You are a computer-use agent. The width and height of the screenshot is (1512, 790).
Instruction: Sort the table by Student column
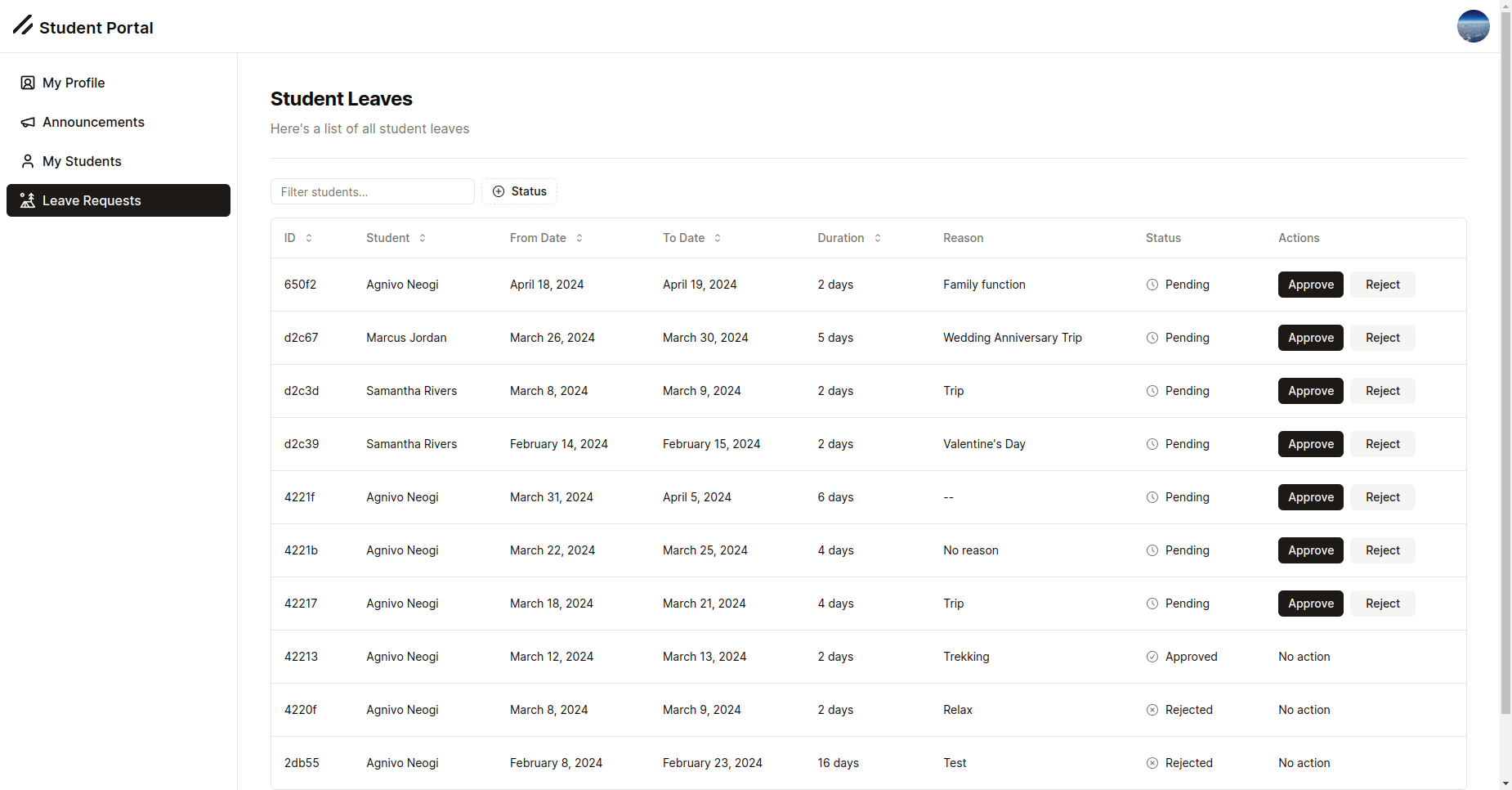point(396,238)
